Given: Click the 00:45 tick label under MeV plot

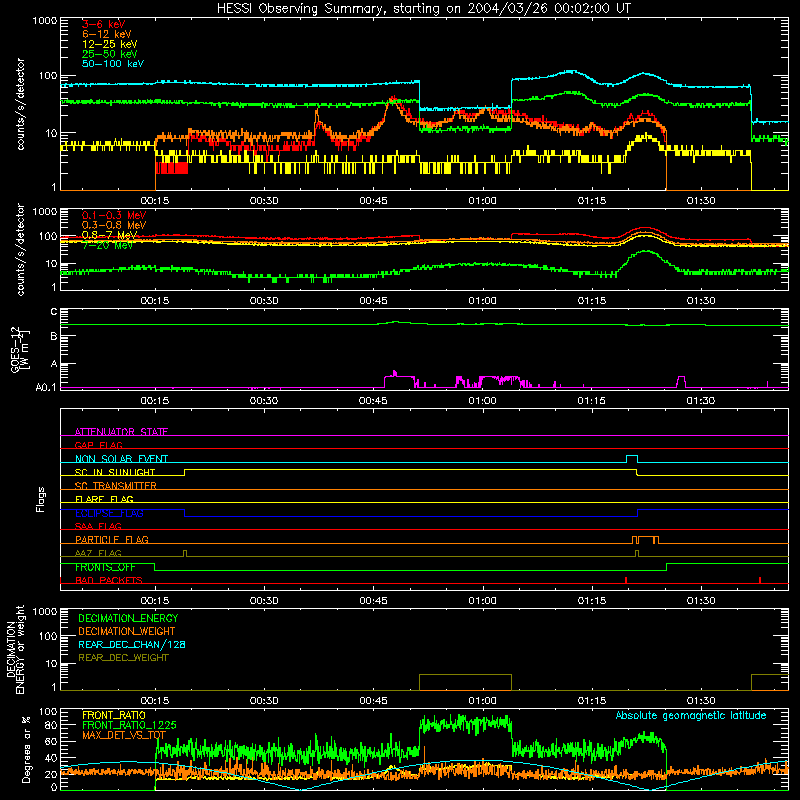Looking at the screenshot, I should coord(373,301).
